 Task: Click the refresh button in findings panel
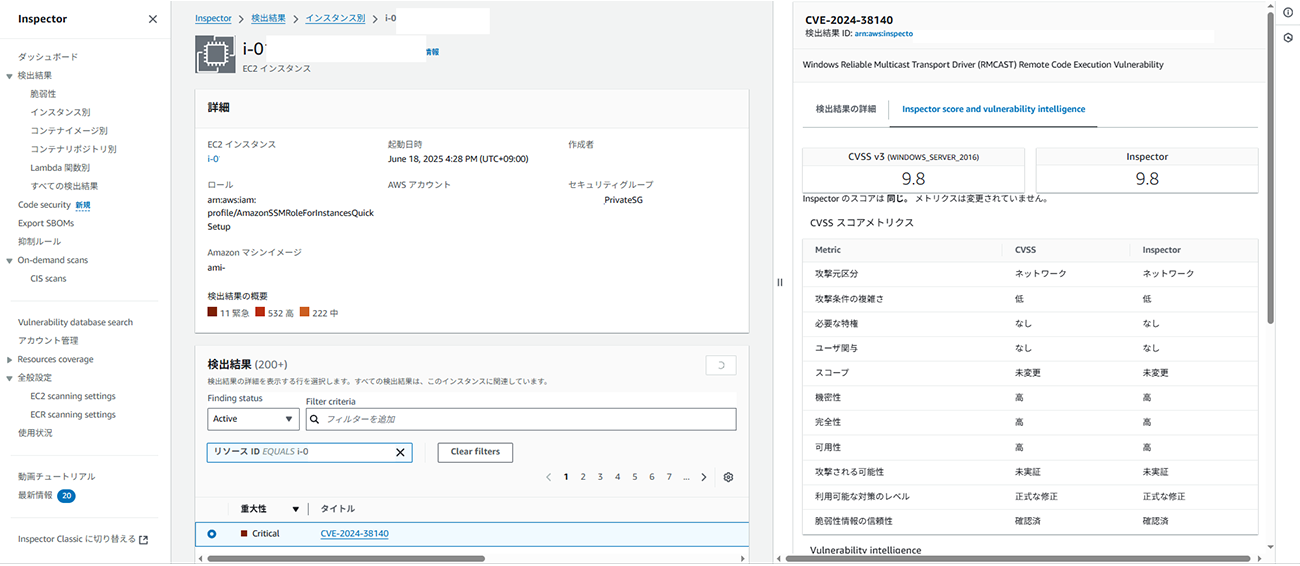pos(720,366)
